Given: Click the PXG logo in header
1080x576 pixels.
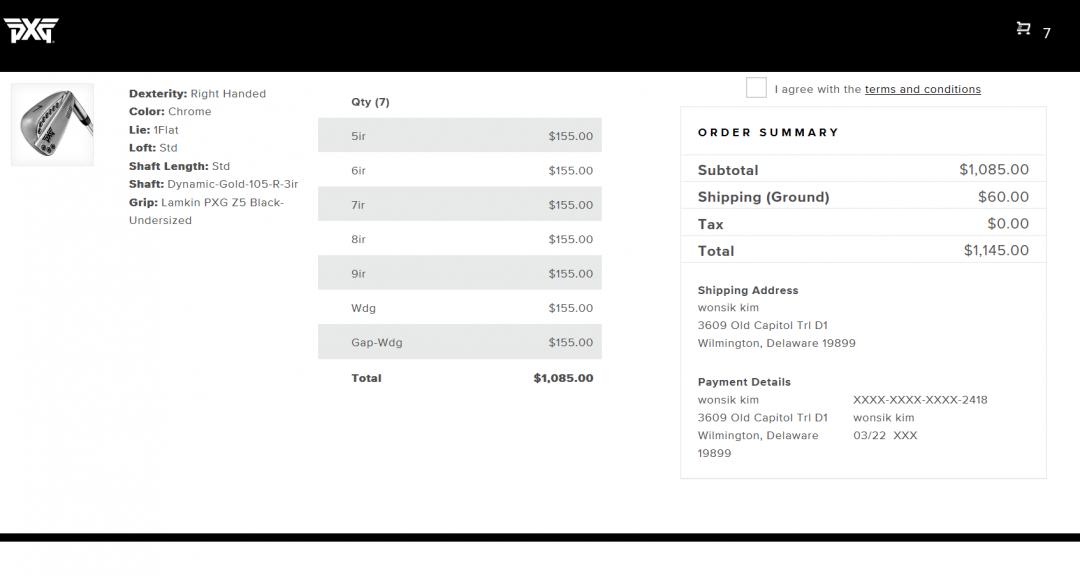Looking at the screenshot, I should (x=31, y=32).
